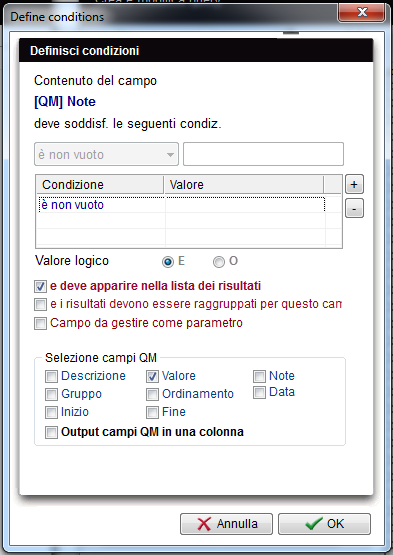This screenshot has height=555, width=393.
Task: Check 'Campo da gestire come parametro'
Action: pyautogui.click(x=40, y=323)
